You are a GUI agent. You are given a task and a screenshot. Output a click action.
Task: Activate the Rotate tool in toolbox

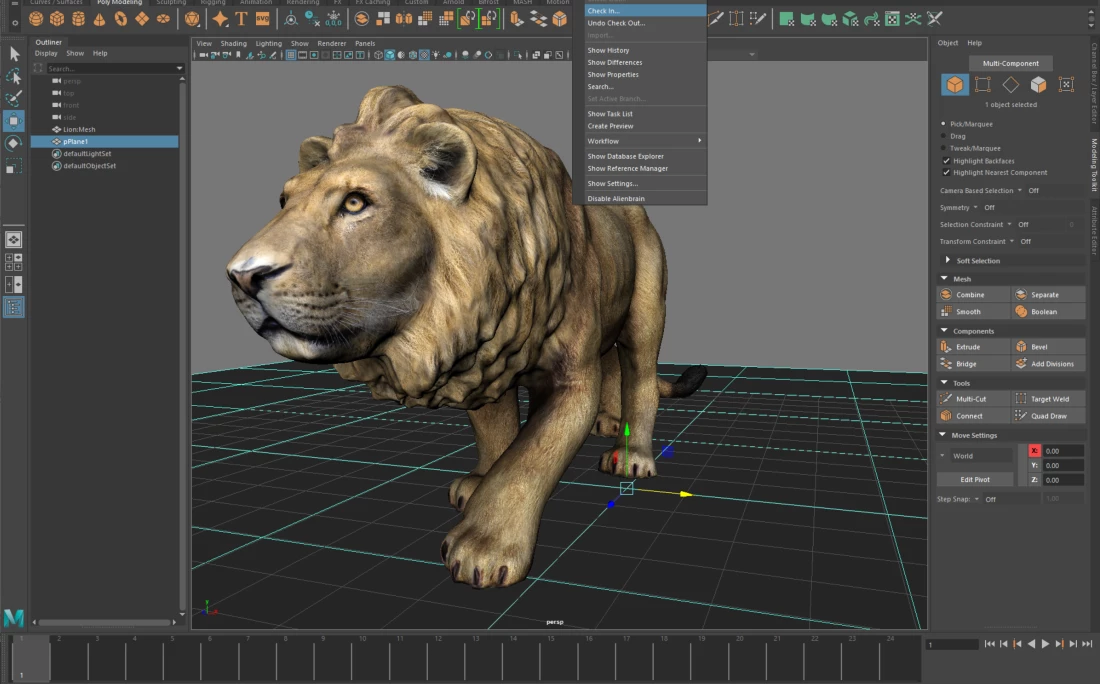click(14, 144)
